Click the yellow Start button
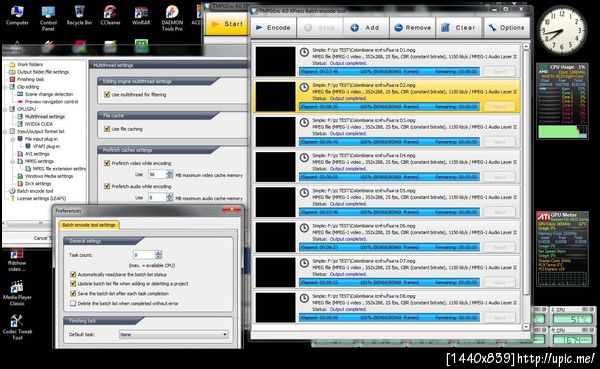Image resolution: width=600 pixels, height=369 pixels. [x=227, y=24]
